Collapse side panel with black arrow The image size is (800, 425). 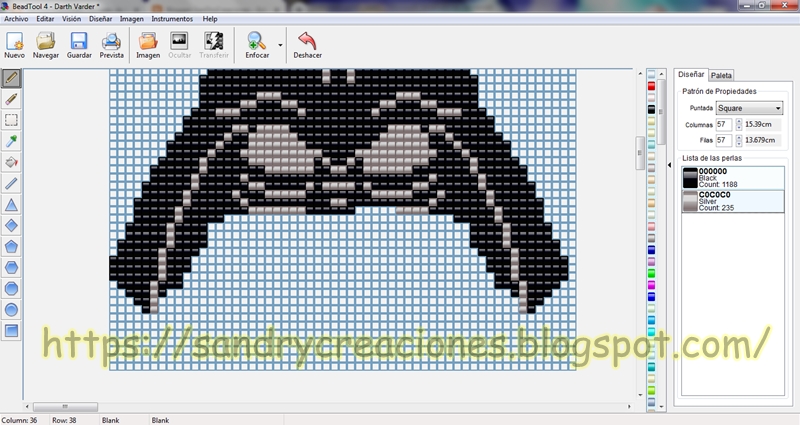669,165
